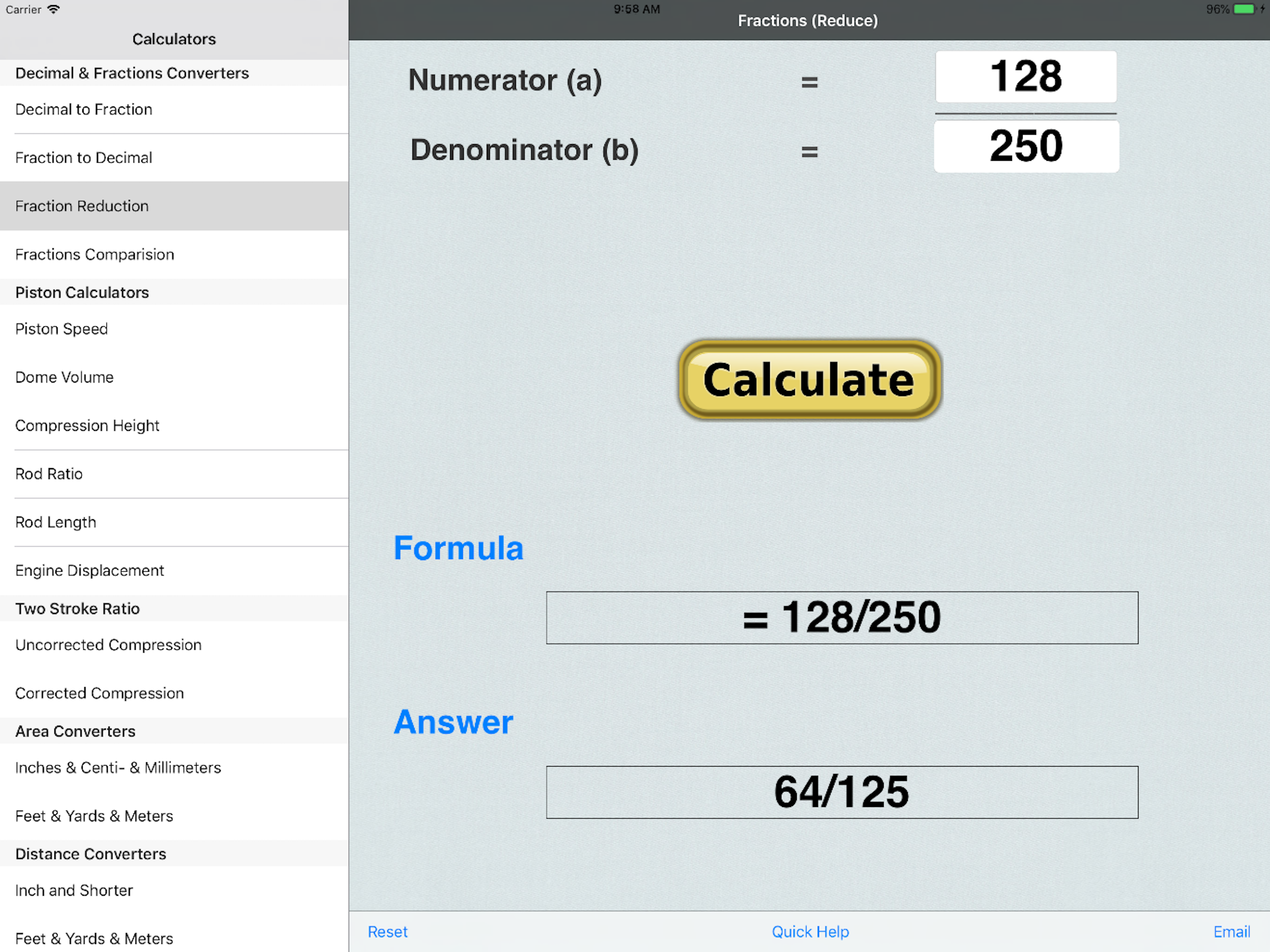
Task: Choose Rod Length calculator
Action: (56, 522)
